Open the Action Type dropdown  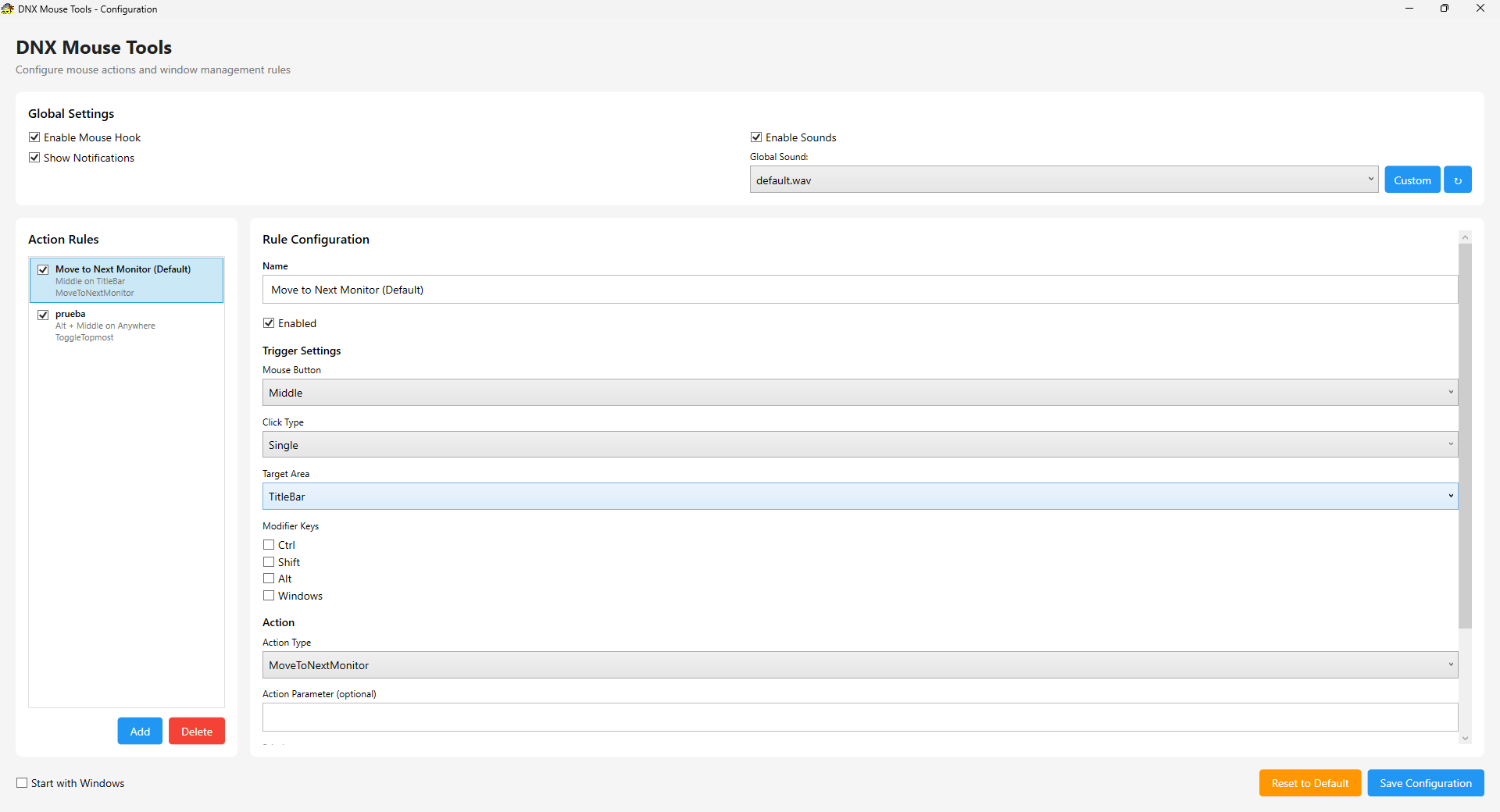[x=859, y=665]
